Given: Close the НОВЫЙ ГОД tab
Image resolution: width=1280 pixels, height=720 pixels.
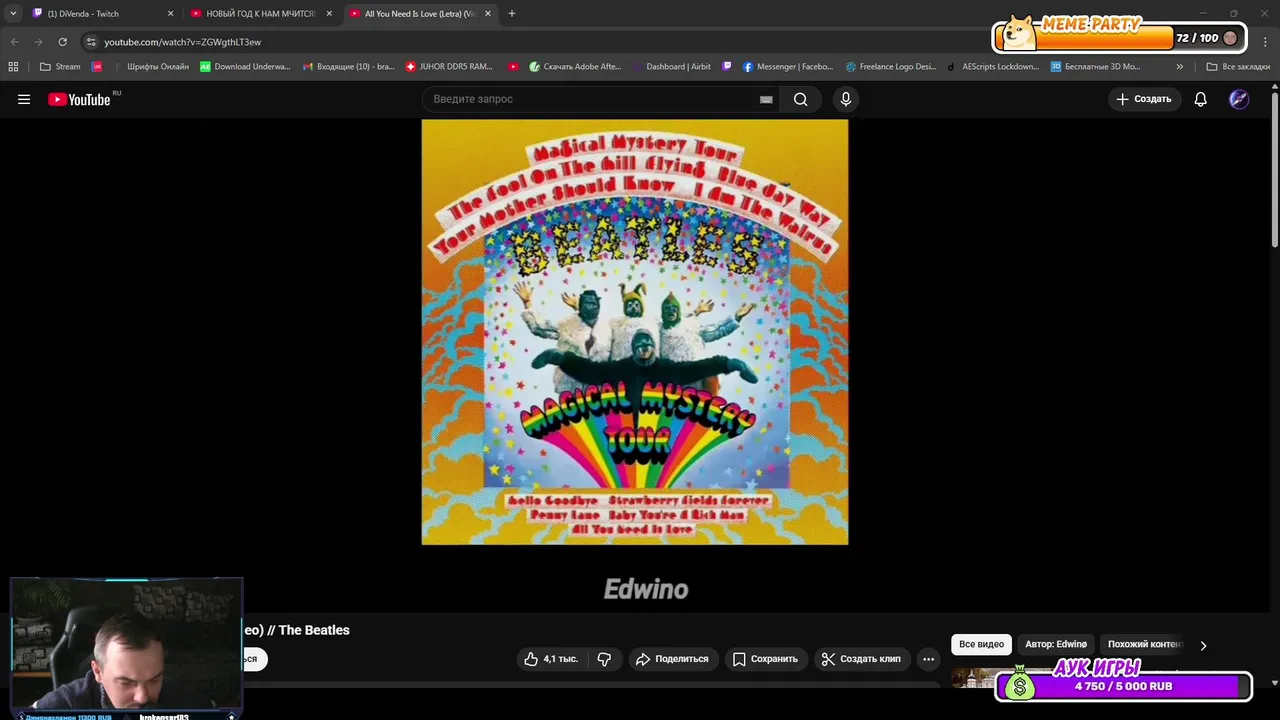Looking at the screenshot, I should (x=329, y=14).
